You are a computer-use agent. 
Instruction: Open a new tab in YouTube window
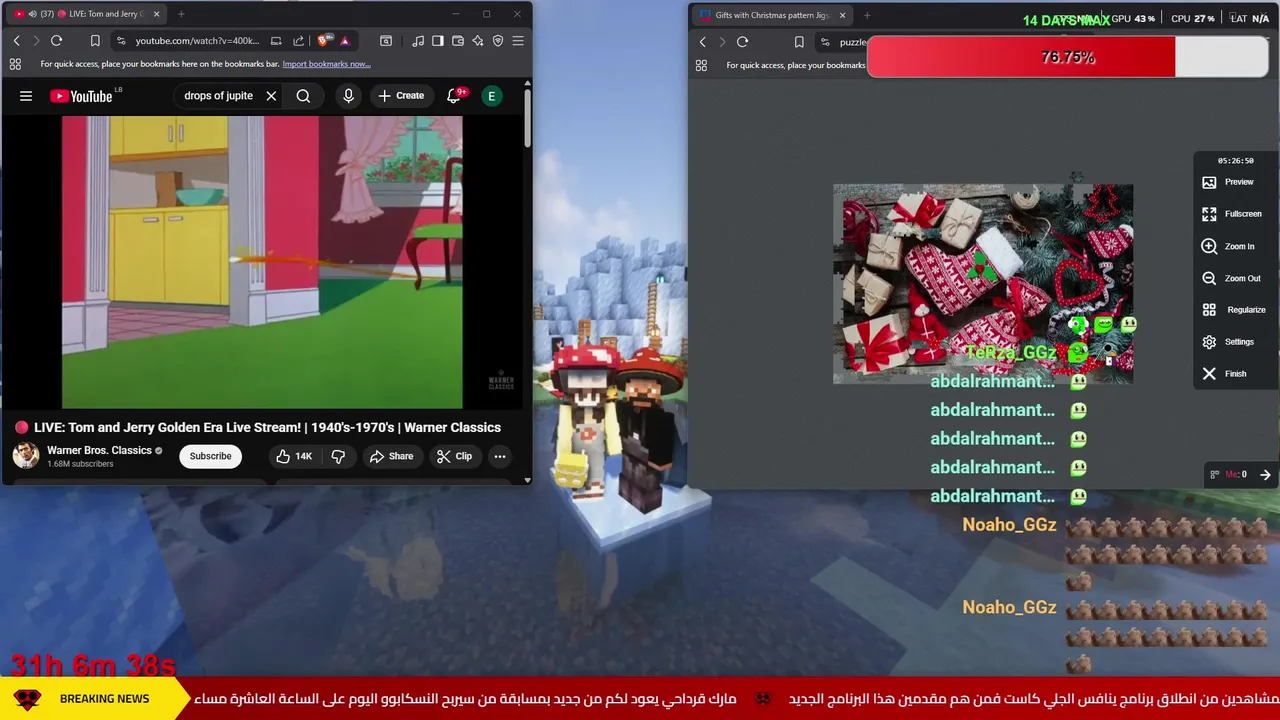pyautogui.click(x=181, y=14)
